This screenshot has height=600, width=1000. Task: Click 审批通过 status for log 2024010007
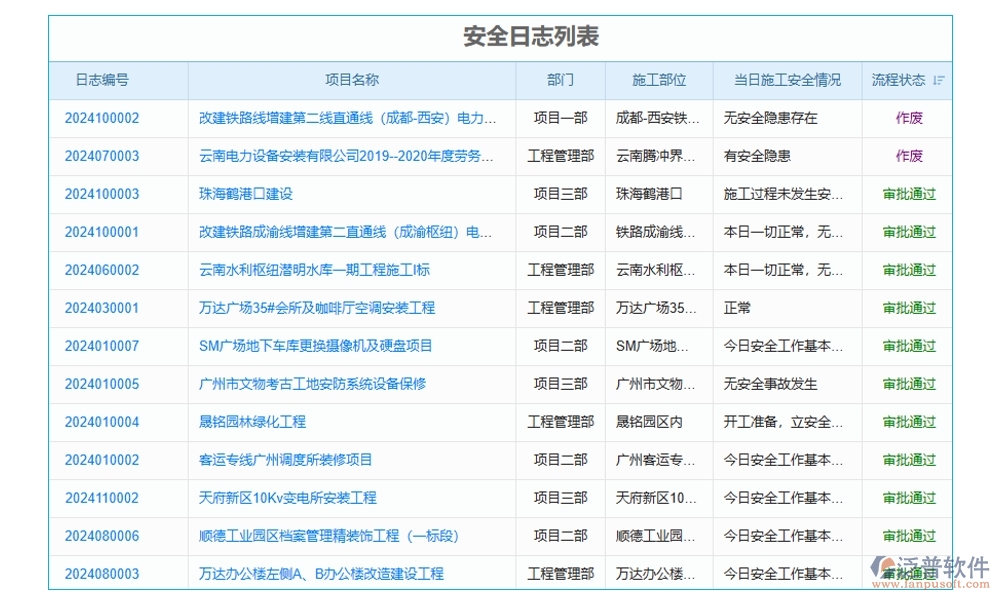908,346
